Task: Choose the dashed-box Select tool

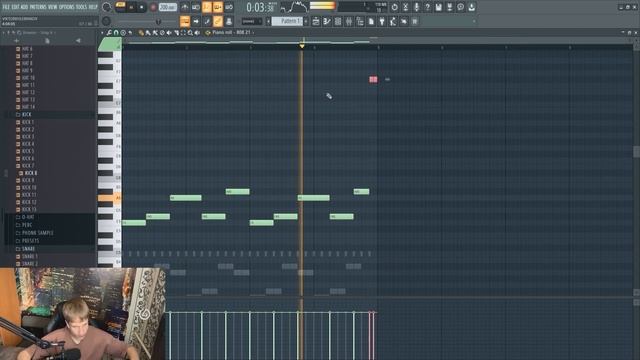Action: click(x=183, y=33)
